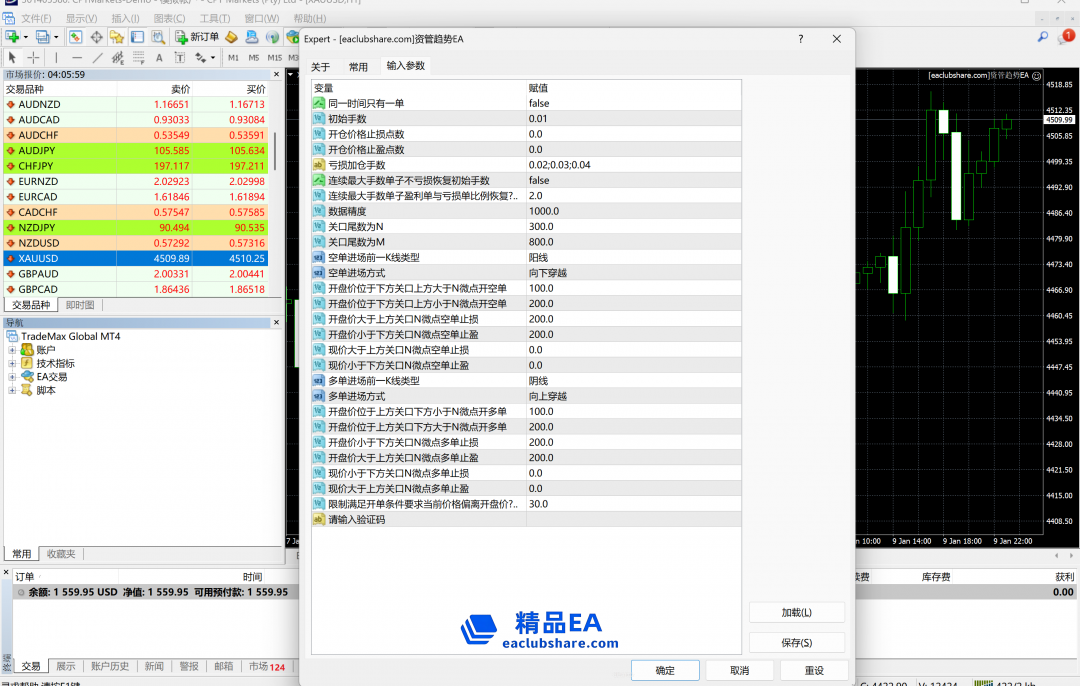This screenshot has width=1080, height=686.
Task: Click the 确定 button
Action: pos(664,670)
